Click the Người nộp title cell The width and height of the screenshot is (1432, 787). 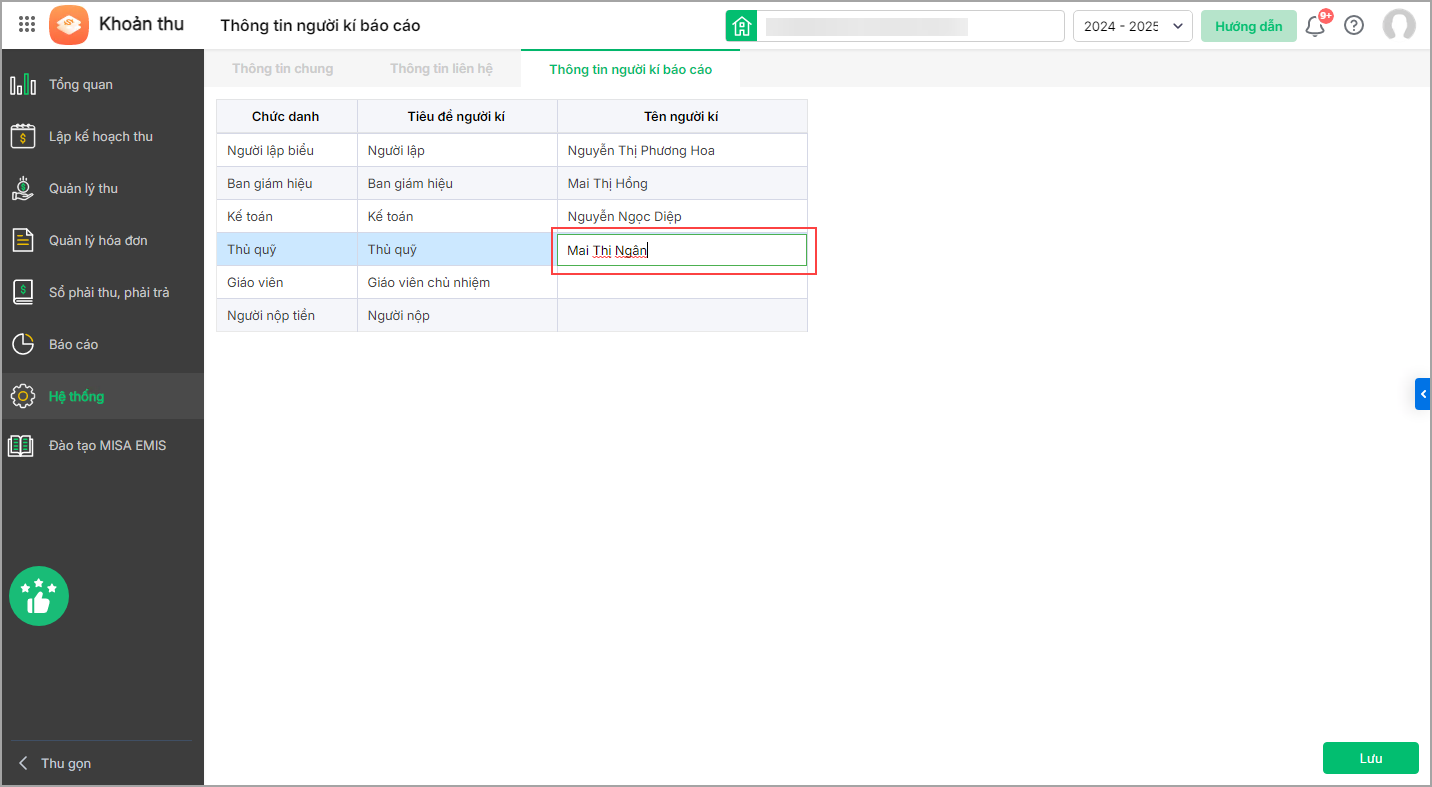click(457, 315)
